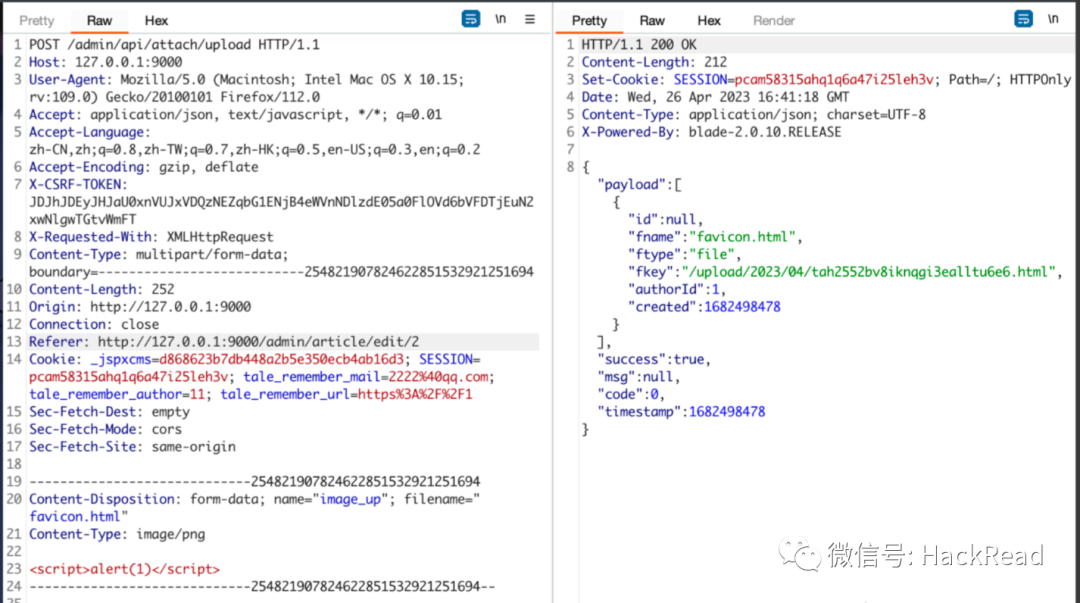Select the response Pretty tab
The image size is (1080, 603).
click(590, 21)
